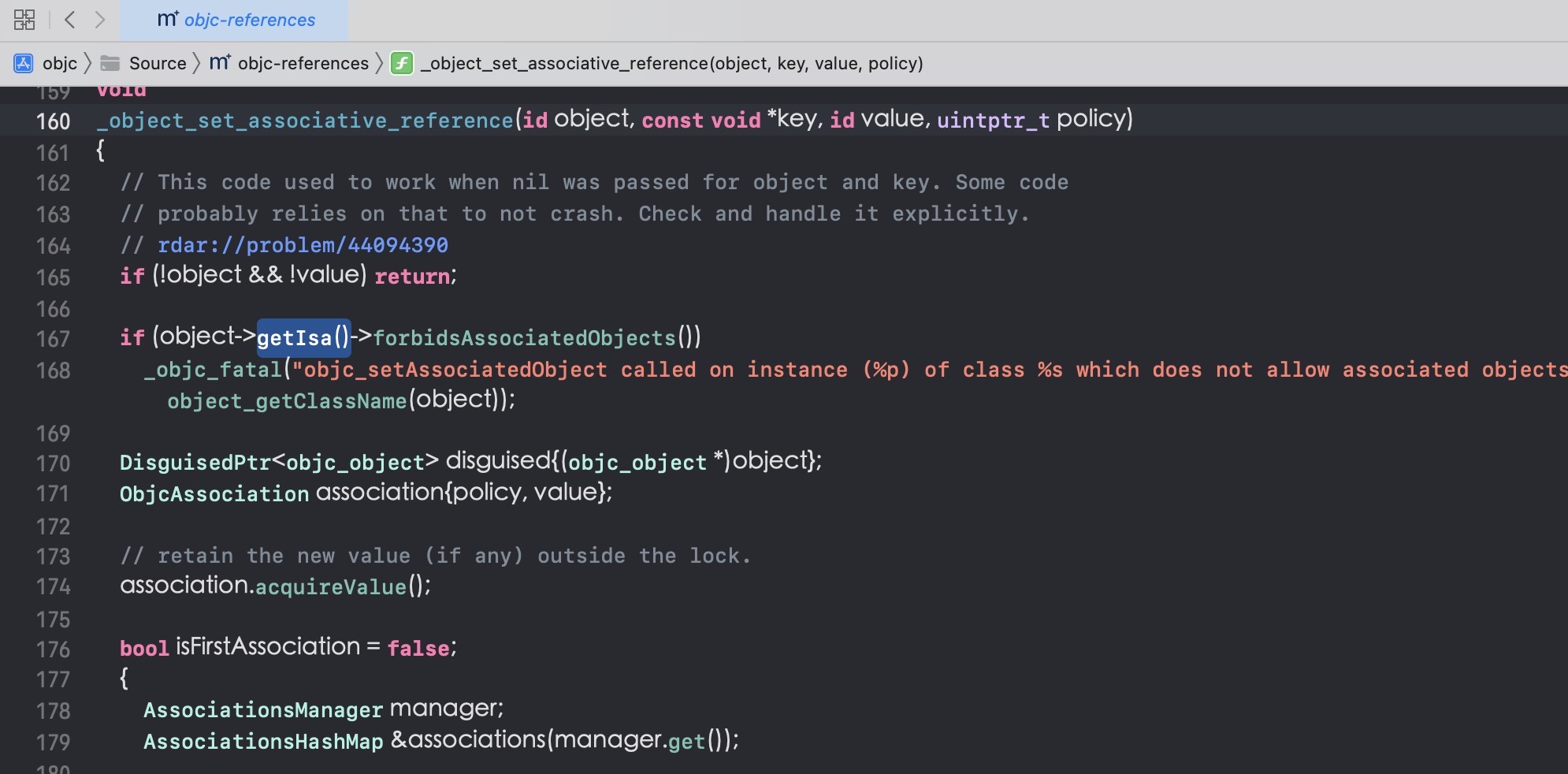
Task: Click the bool keyword on line 176
Action: (144, 649)
